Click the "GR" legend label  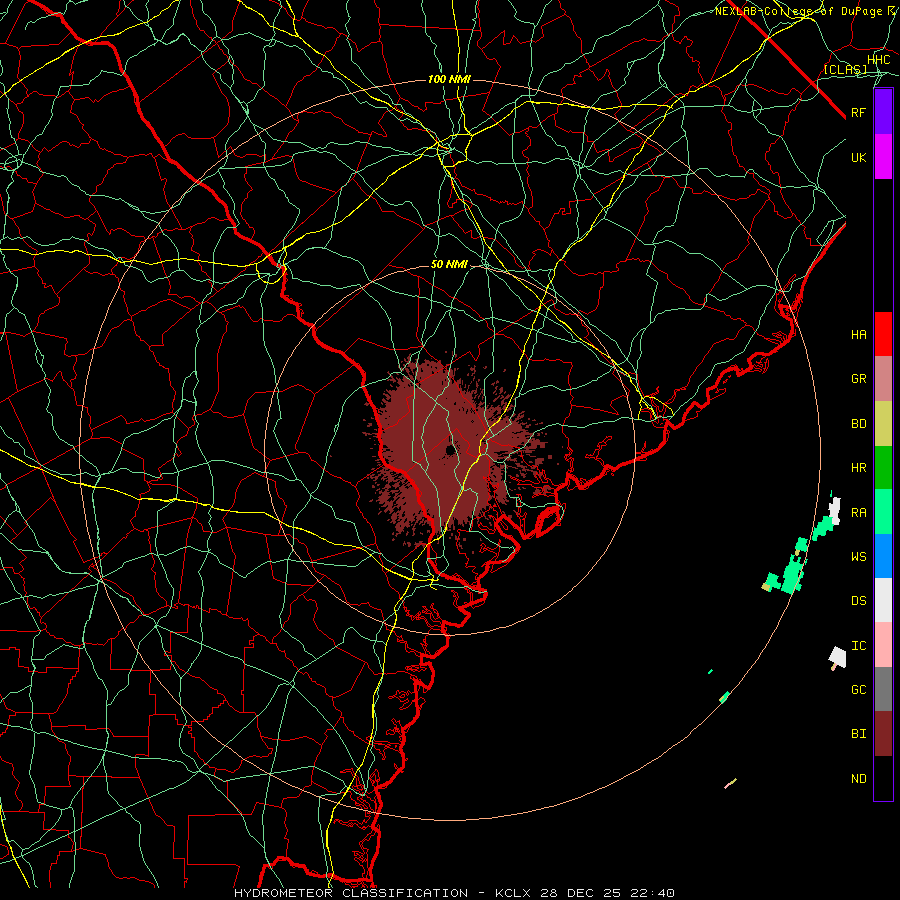click(x=858, y=379)
